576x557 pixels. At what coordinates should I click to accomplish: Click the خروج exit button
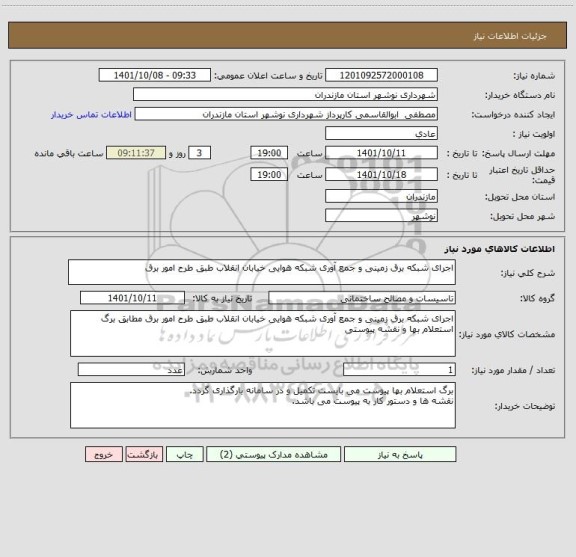(x=104, y=454)
